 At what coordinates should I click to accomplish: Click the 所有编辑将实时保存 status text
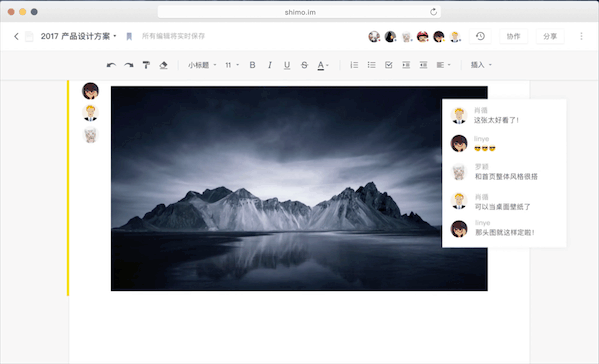173,36
